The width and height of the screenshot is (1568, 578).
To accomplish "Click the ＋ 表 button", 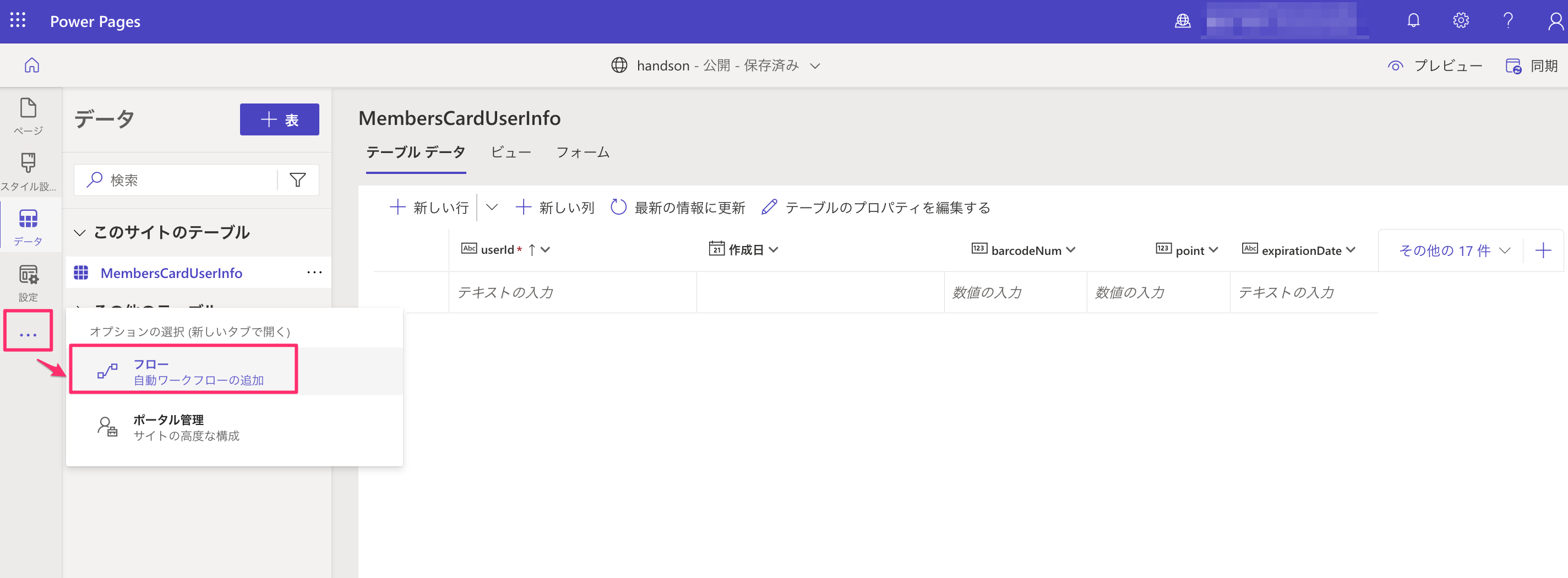I will [x=279, y=119].
